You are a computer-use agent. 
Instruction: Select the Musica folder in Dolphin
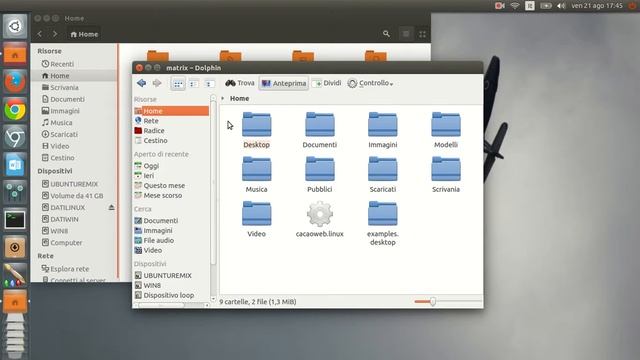tap(256, 174)
